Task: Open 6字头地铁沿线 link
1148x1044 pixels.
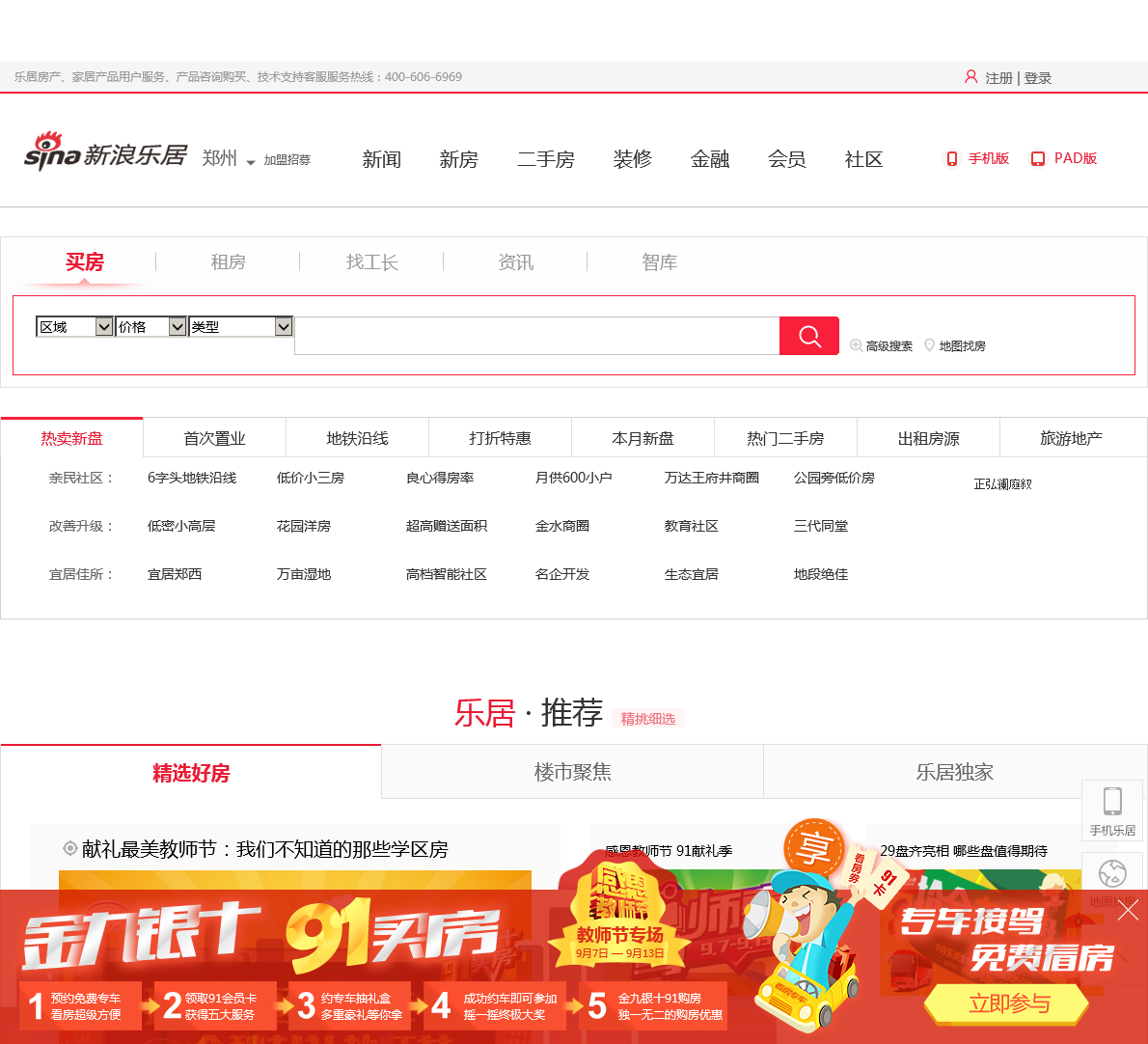Action: tap(192, 478)
